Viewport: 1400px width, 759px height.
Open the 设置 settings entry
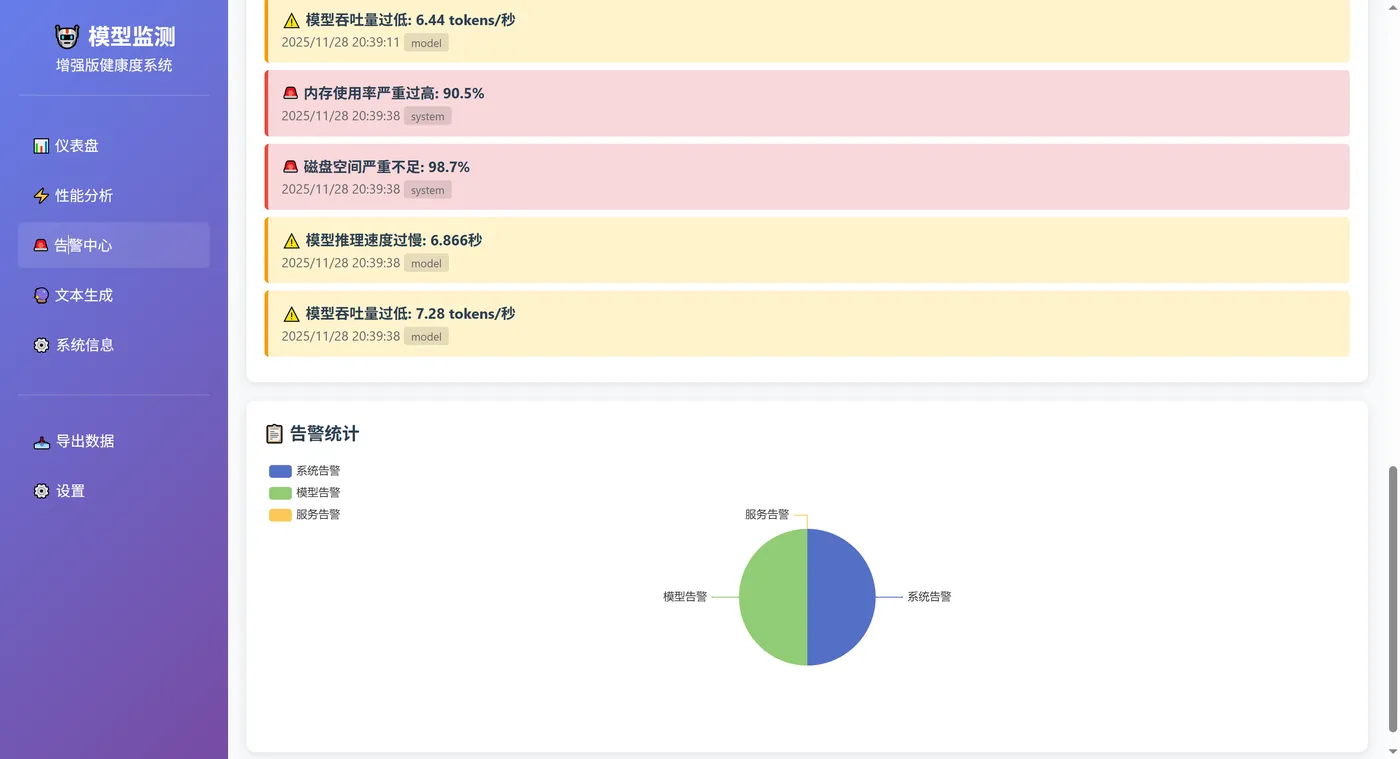pos(69,490)
